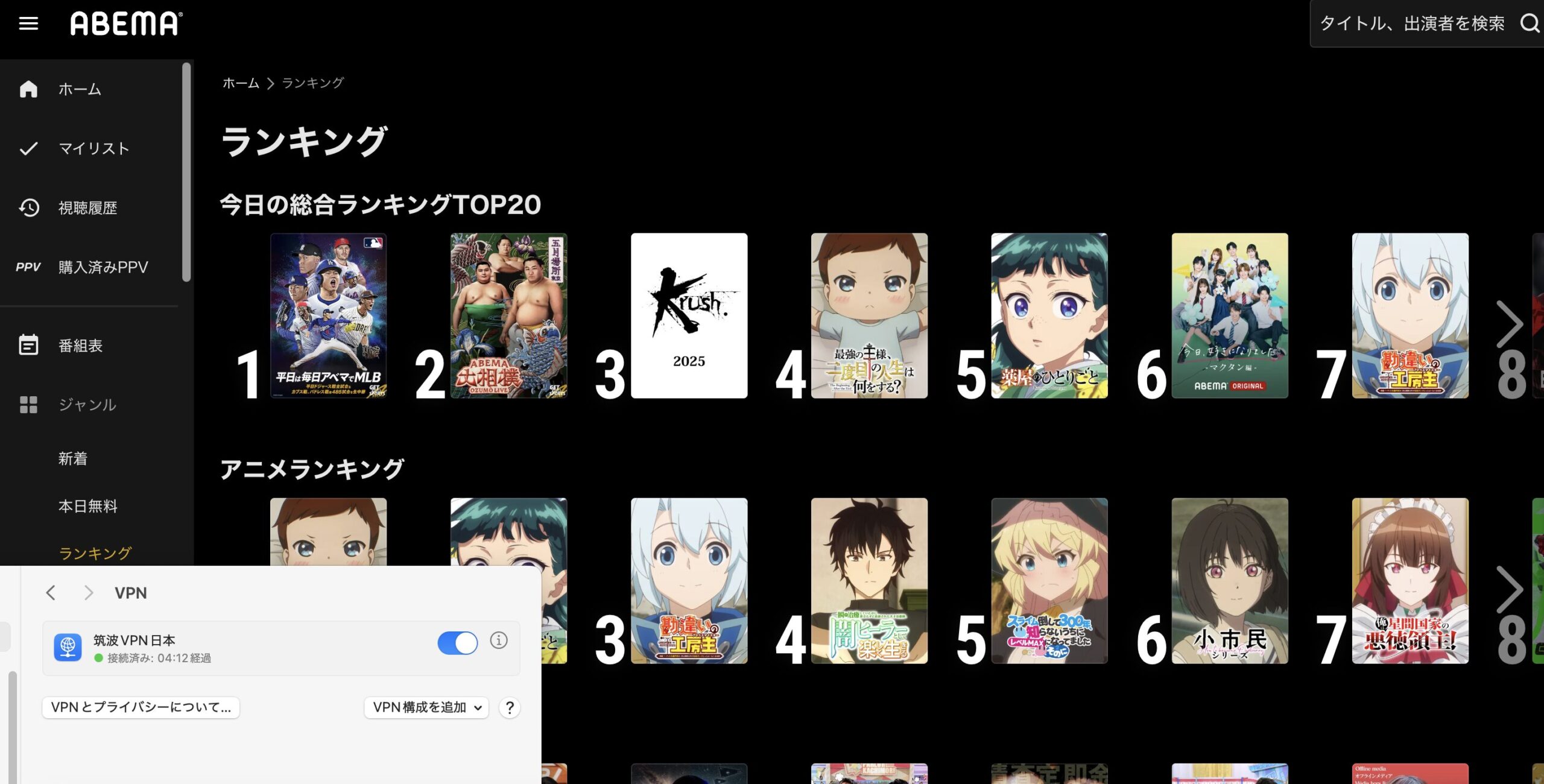Open My List checkmark icon
1544x784 pixels.
[28, 148]
